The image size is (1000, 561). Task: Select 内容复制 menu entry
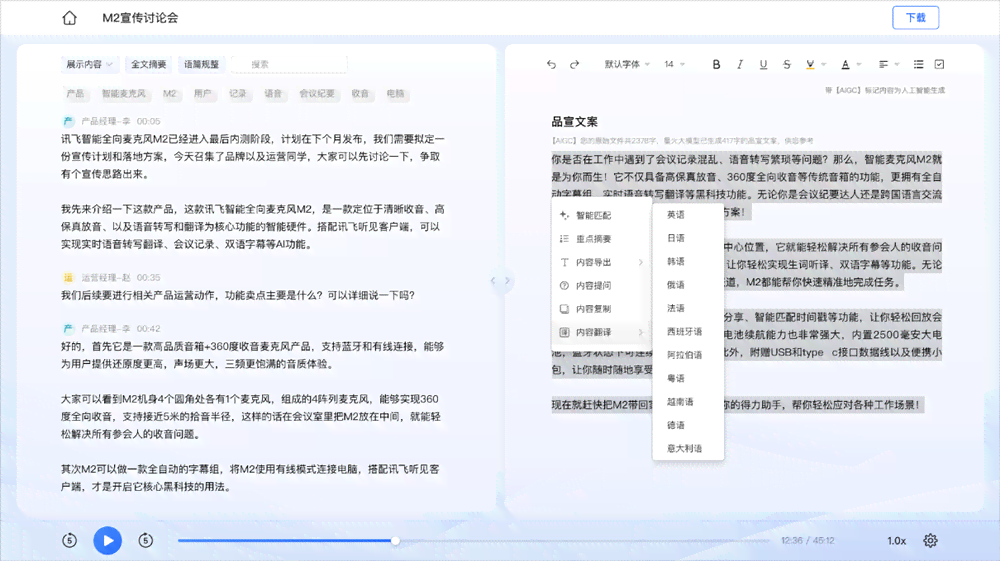click(x=601, y=309)
